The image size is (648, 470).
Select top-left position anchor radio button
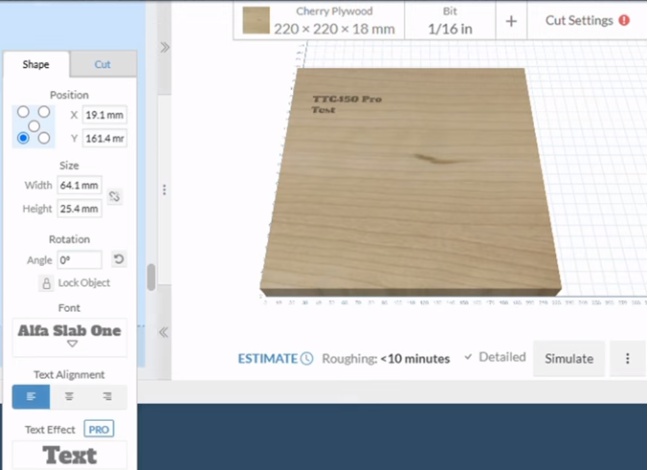pyautogui.click(x=23, y=112)
